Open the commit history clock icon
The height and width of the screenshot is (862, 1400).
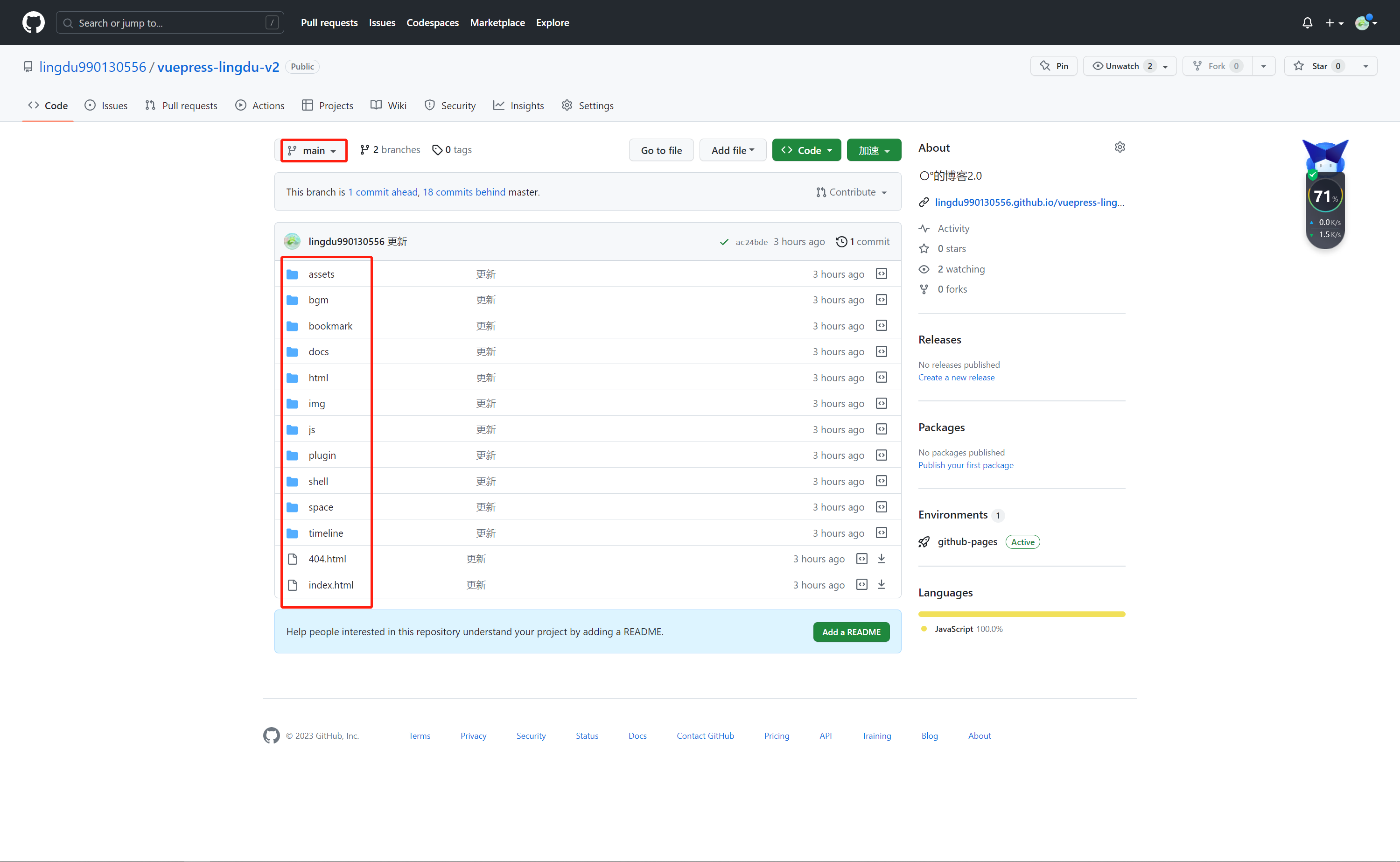tap(841, 242)
